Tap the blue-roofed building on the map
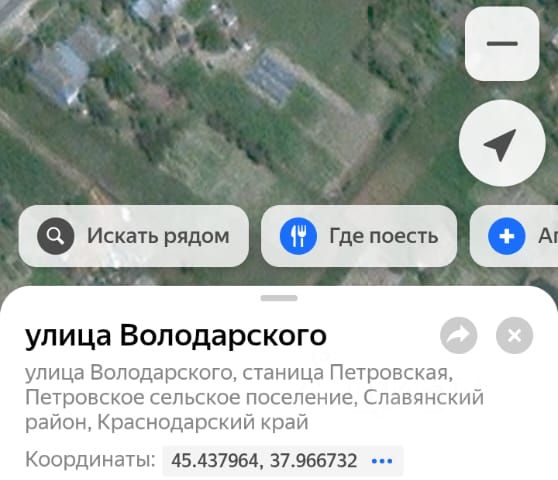 point(60,73)
